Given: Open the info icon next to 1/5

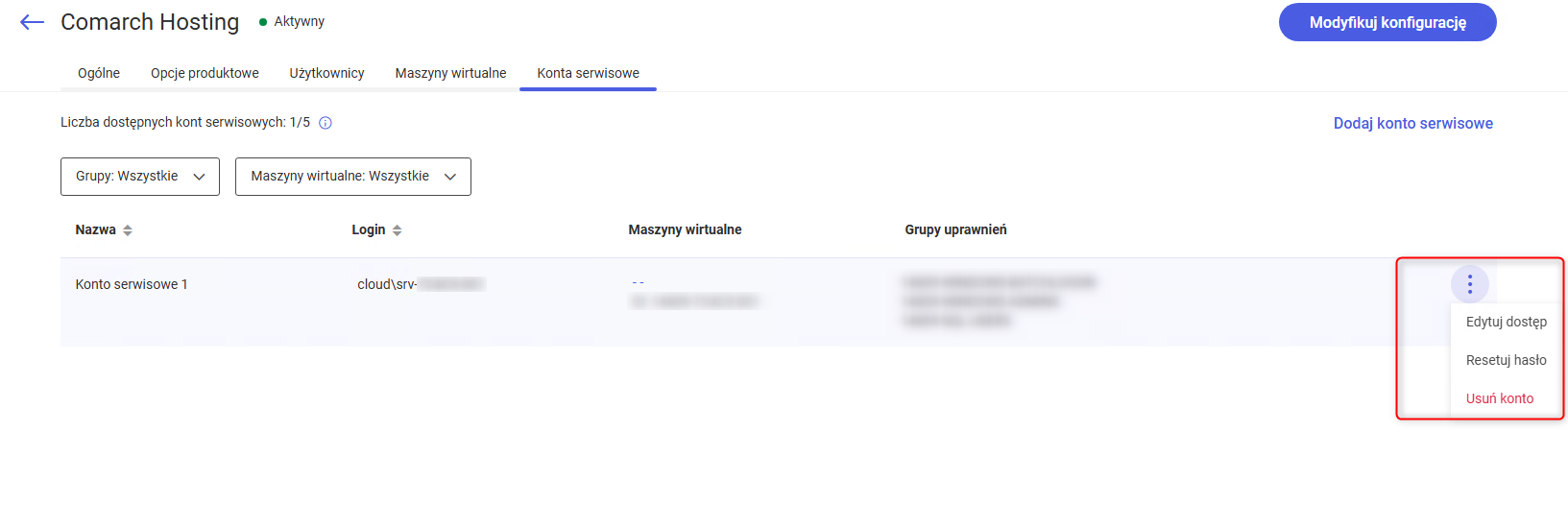Looking at the screenshot, I should point(326,123).
